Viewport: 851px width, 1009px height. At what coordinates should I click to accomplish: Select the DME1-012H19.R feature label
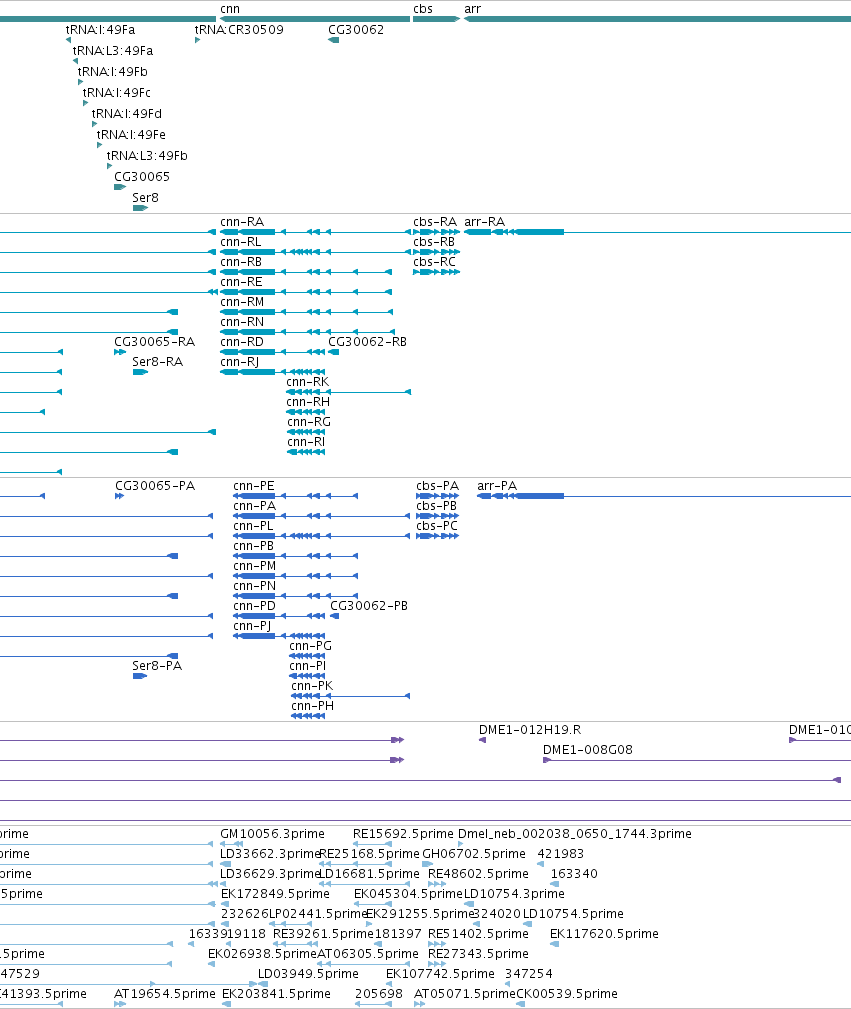530,730
